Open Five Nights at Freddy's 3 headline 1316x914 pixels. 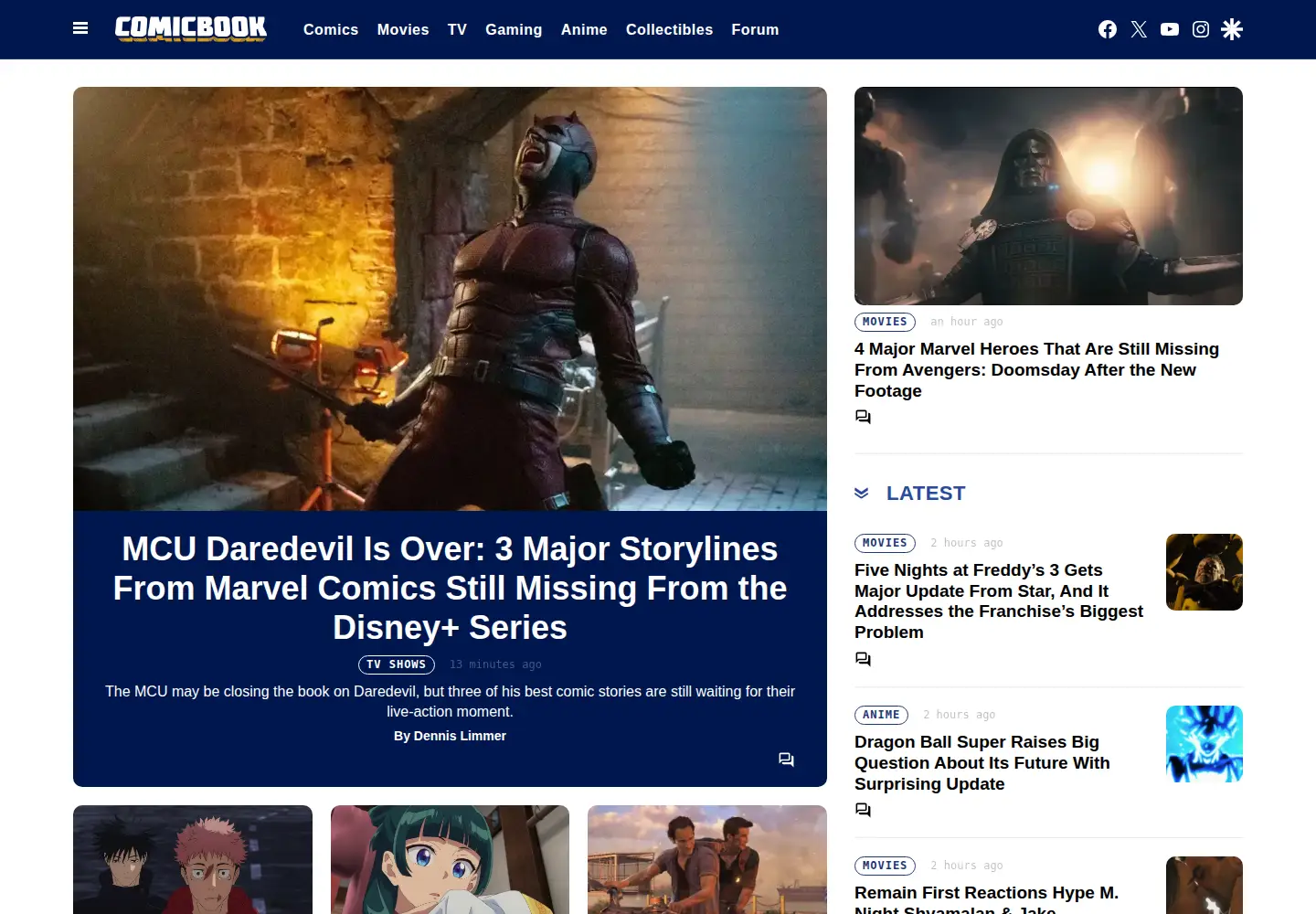point(999,601)
